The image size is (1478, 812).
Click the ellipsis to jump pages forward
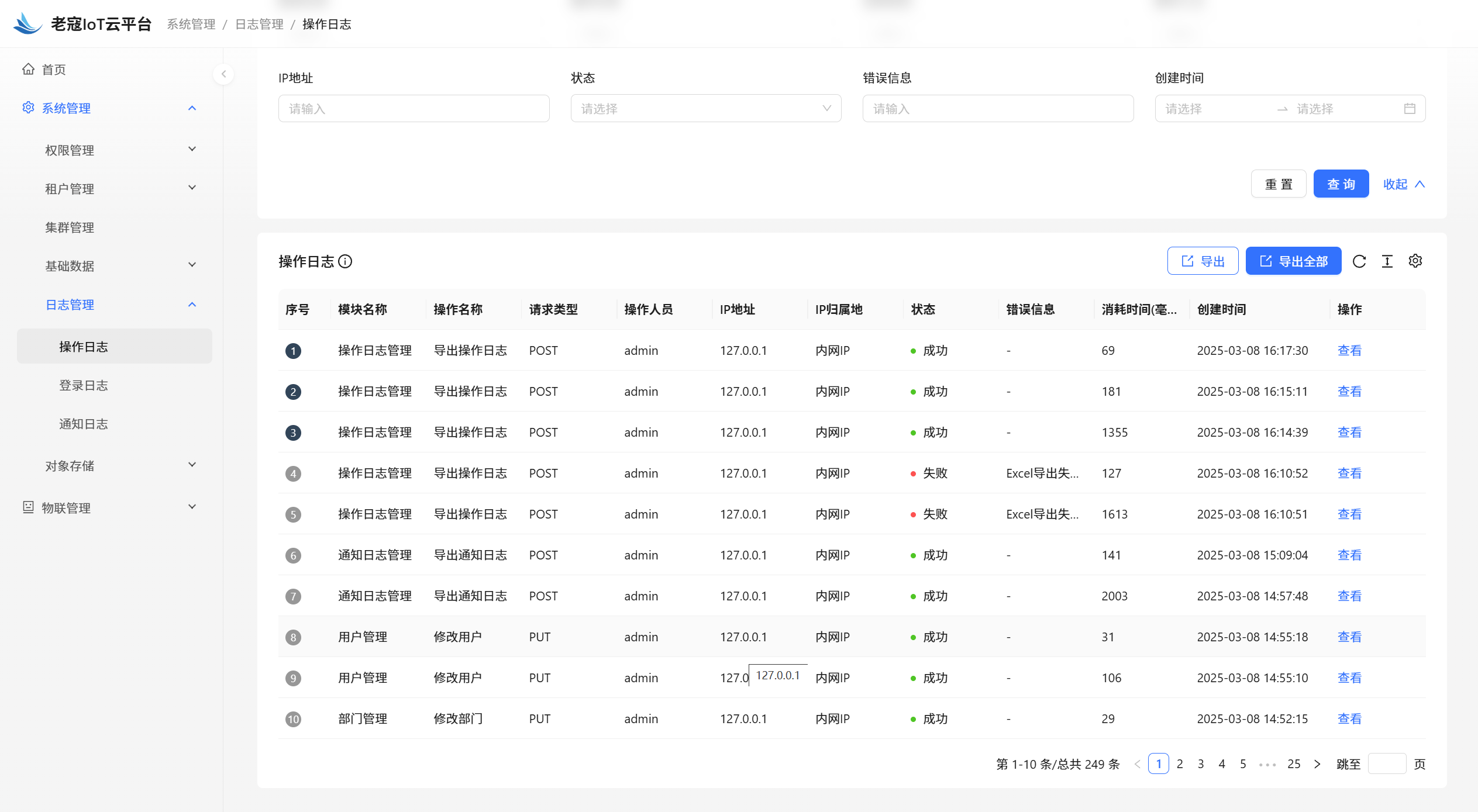click(x=1267, y=764)
